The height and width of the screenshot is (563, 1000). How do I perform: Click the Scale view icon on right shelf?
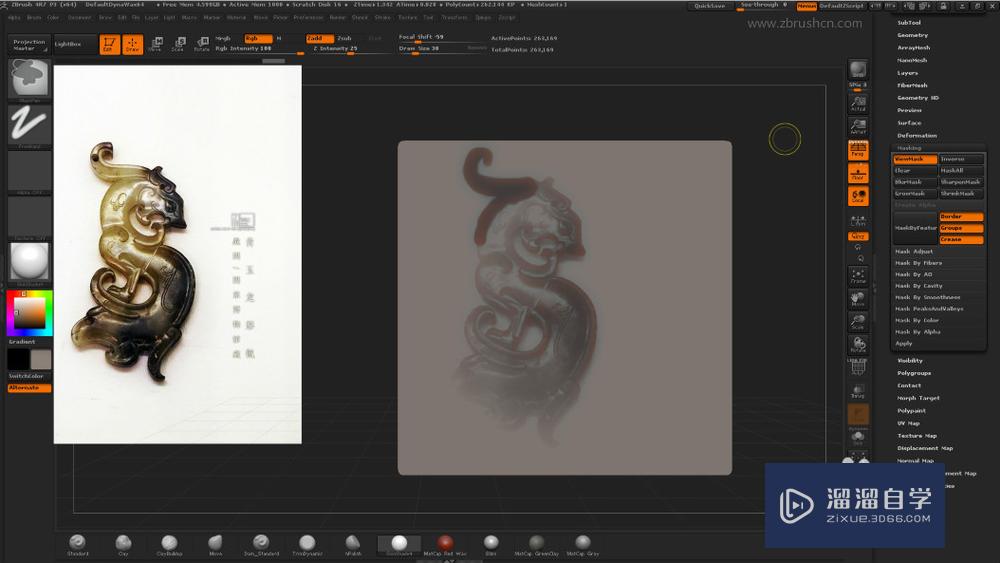point(858,322)
